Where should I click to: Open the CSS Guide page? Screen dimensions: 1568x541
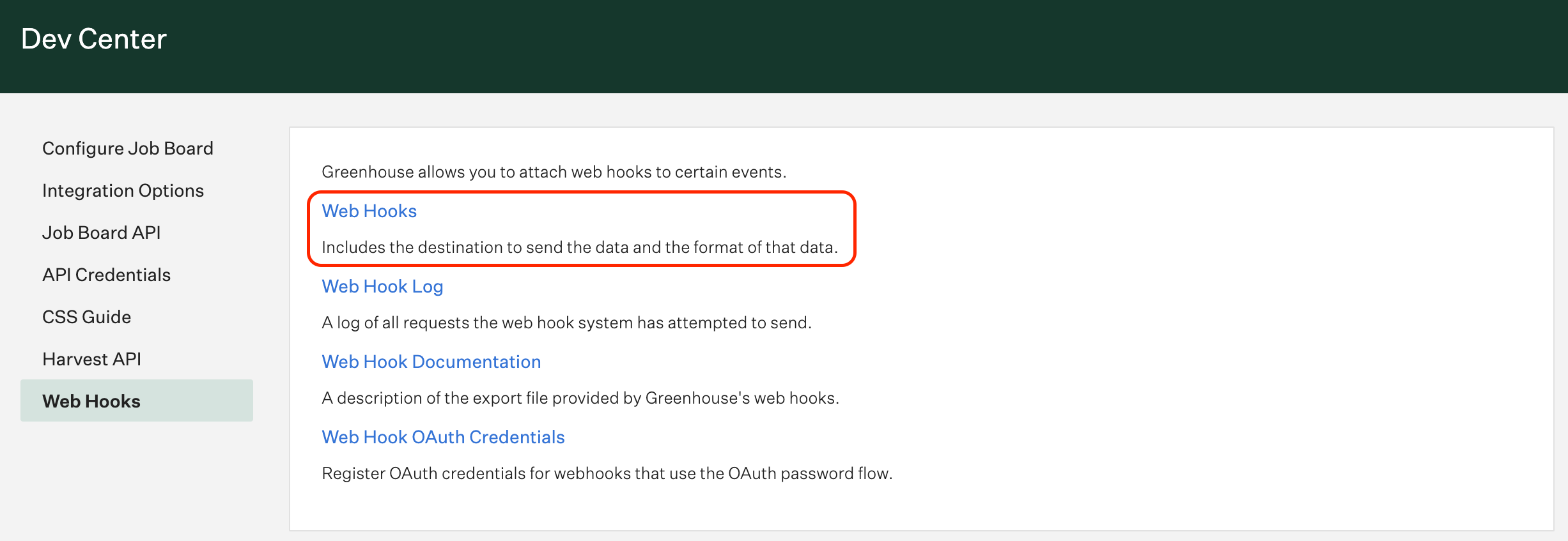(86, 316)
